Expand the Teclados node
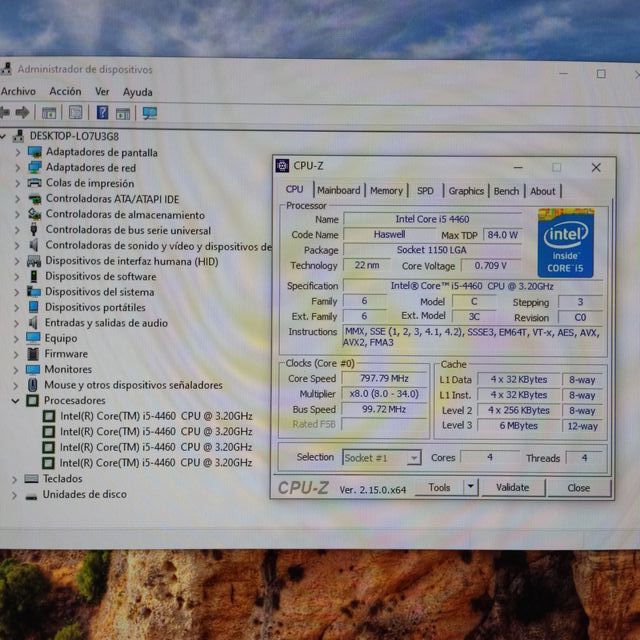640x640 pixels. pos(14,479)
